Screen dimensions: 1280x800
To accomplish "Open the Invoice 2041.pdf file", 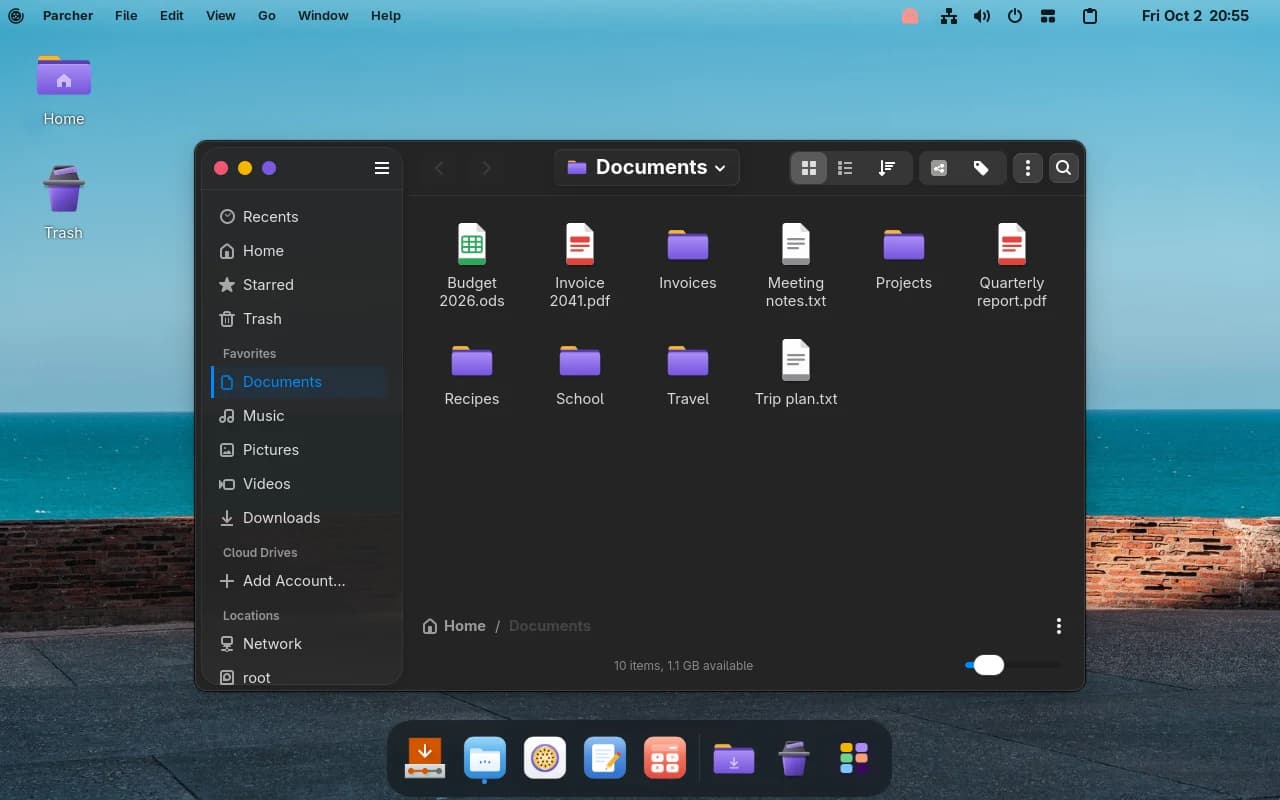I will pyautogui.click(x=580, y=265).
